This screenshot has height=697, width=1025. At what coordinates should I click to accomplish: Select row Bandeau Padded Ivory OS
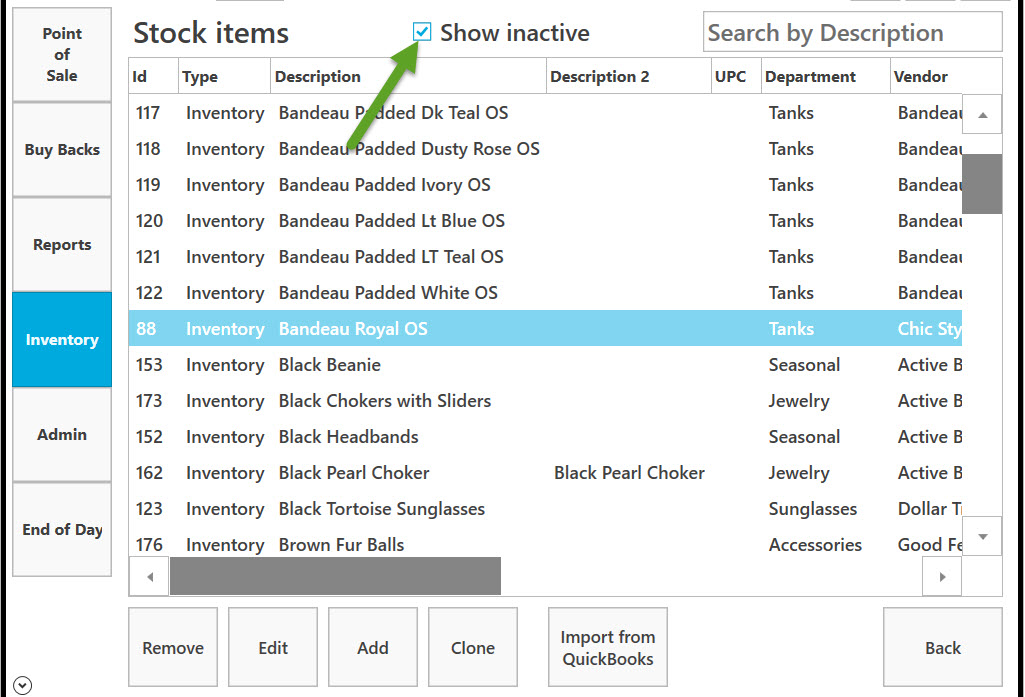tap(545, 185)
